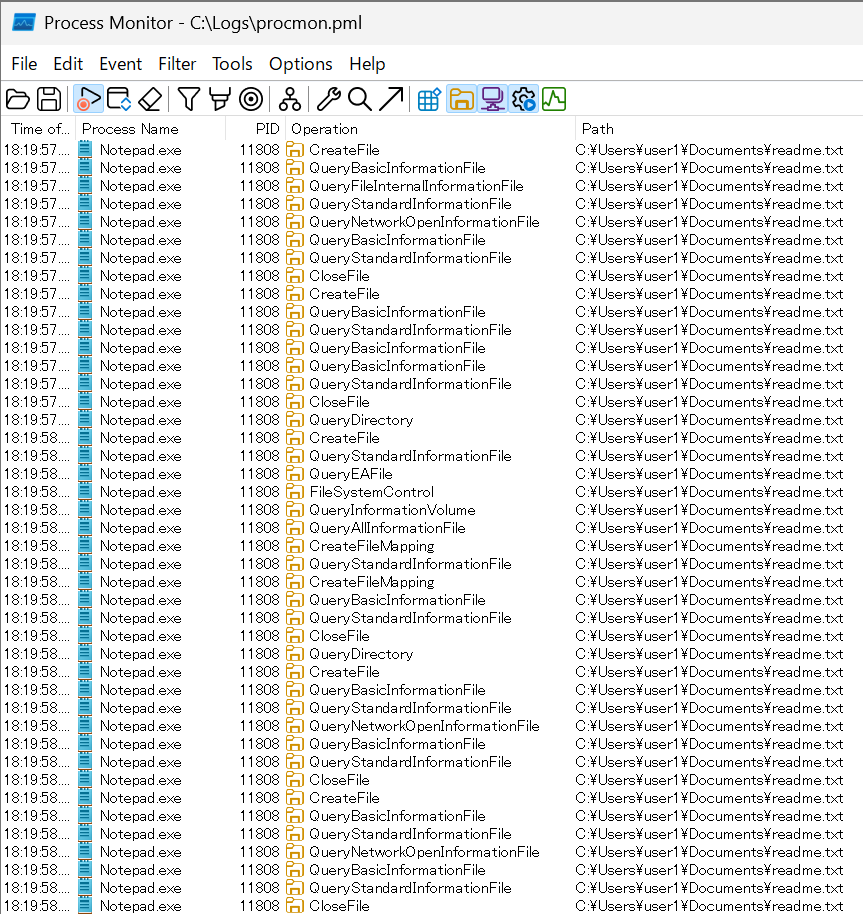Select the Include Process From Window crosshair

250,99
